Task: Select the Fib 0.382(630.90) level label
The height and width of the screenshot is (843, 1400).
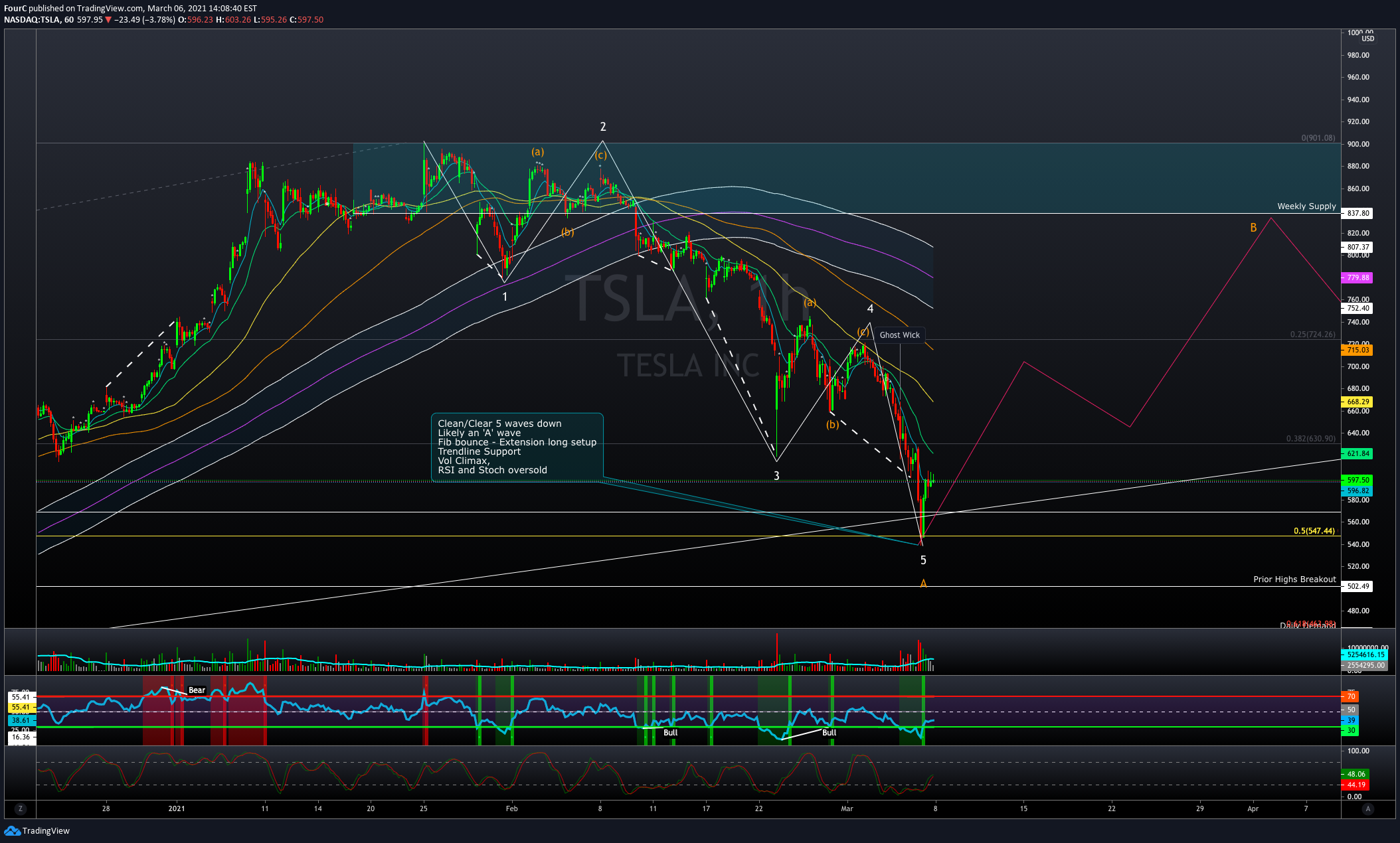Action: (1311, 439)
